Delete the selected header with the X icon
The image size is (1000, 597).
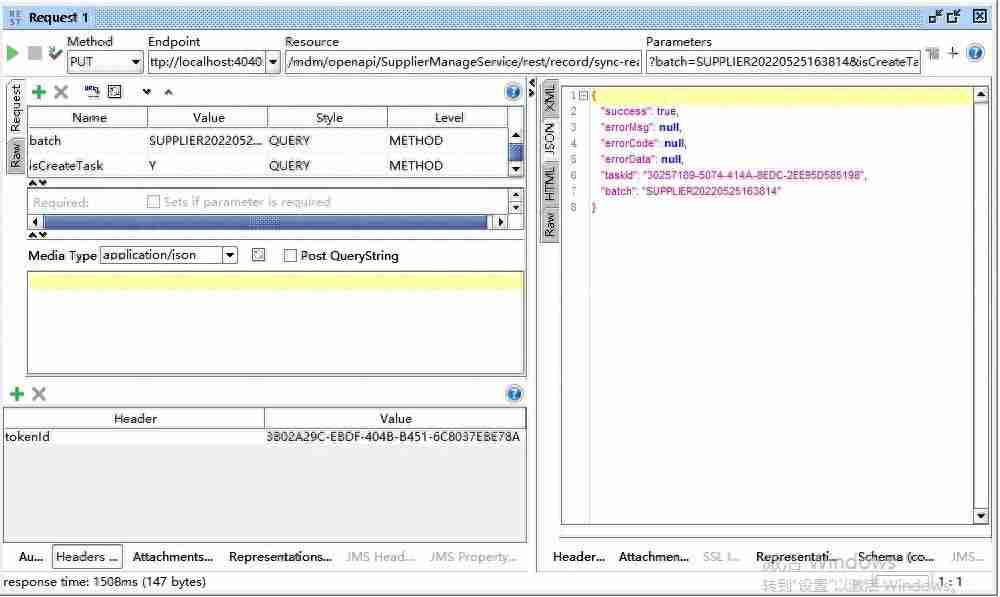point(39,394)
